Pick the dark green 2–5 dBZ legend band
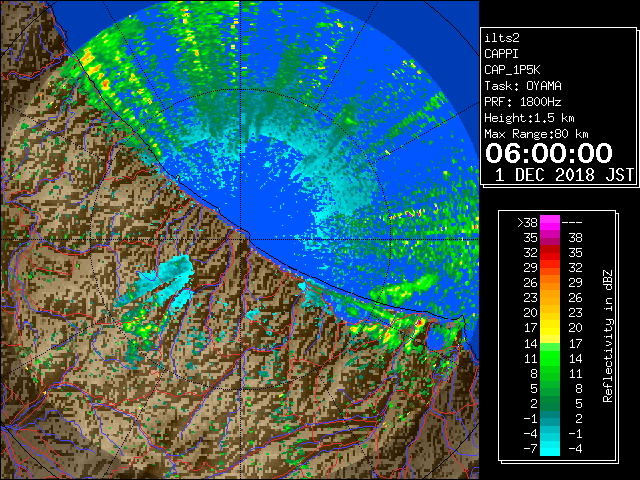 [x=550, y=403]
